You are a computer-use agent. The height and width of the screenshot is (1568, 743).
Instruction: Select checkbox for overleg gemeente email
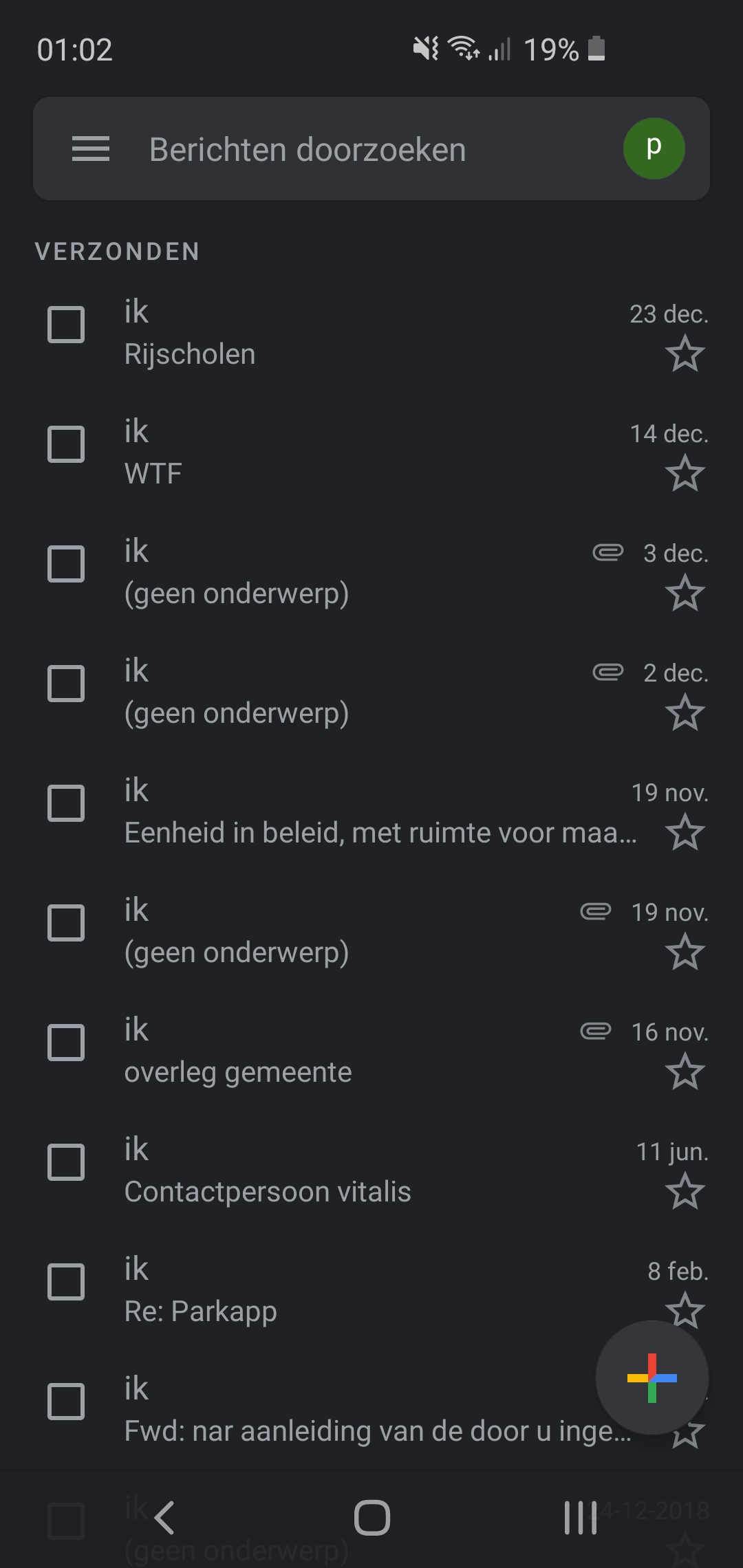(66, 1043)
